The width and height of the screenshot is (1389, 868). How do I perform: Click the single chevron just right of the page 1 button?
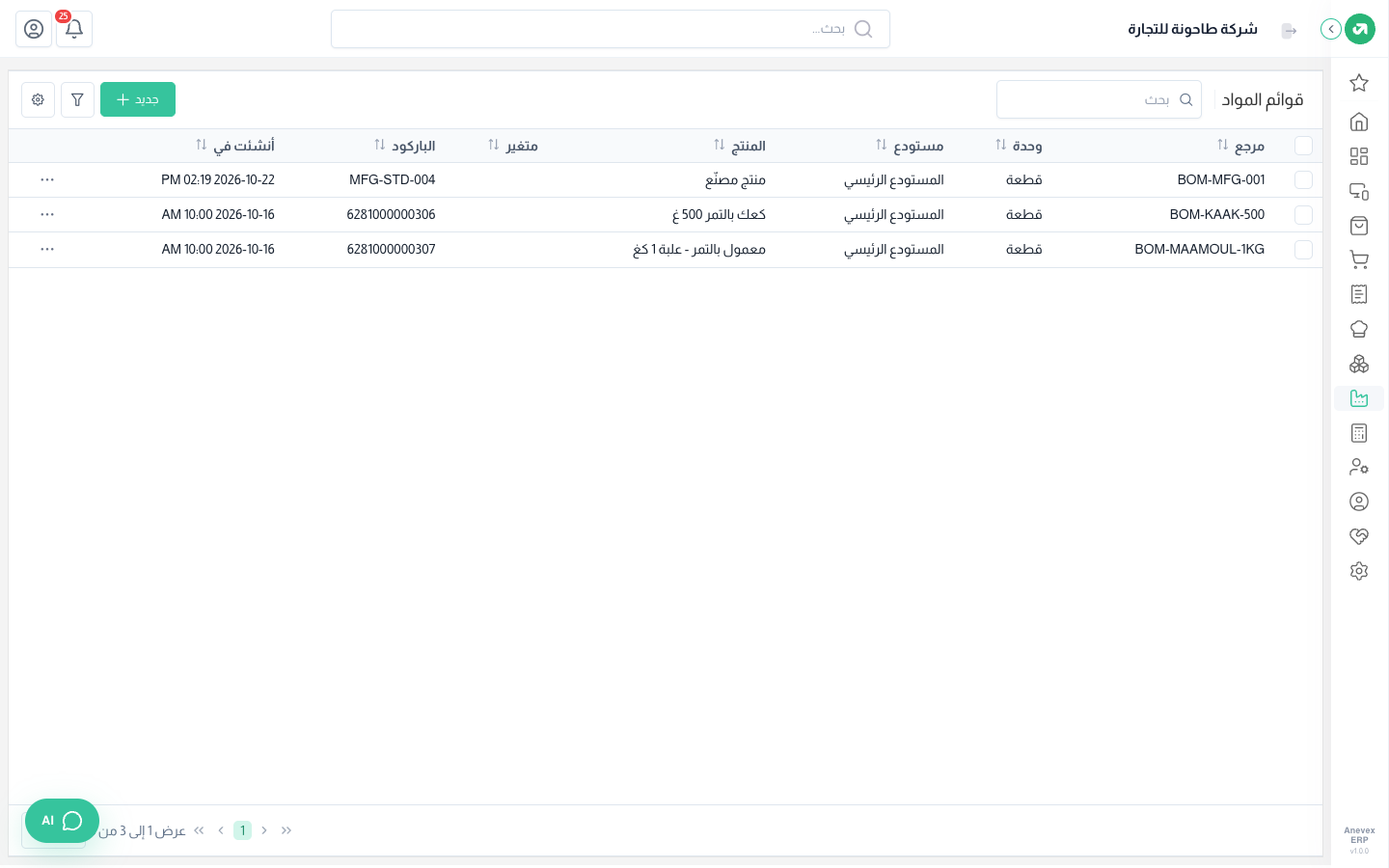pos(264,830)
